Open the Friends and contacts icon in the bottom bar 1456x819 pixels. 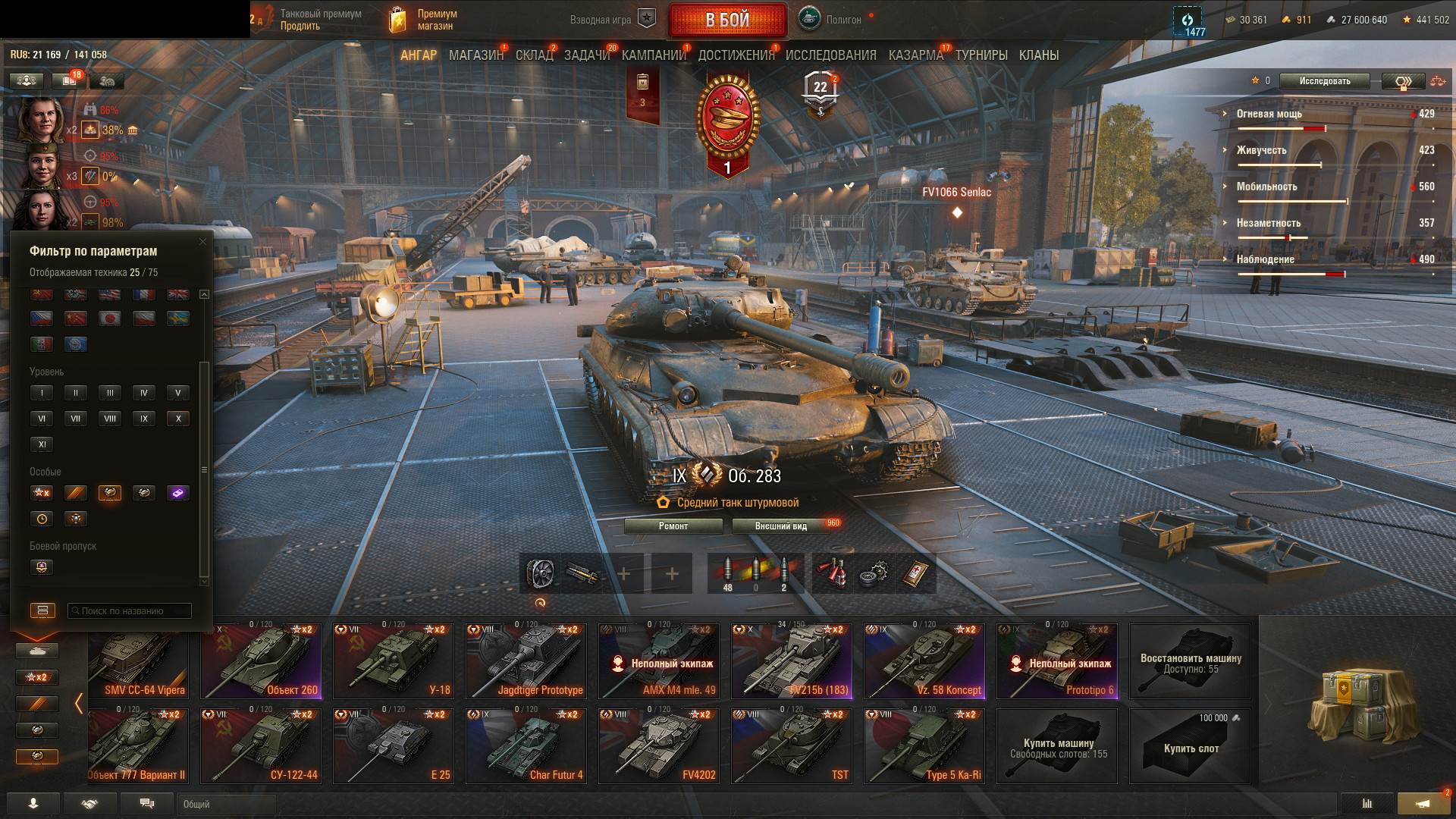[33, 803]
